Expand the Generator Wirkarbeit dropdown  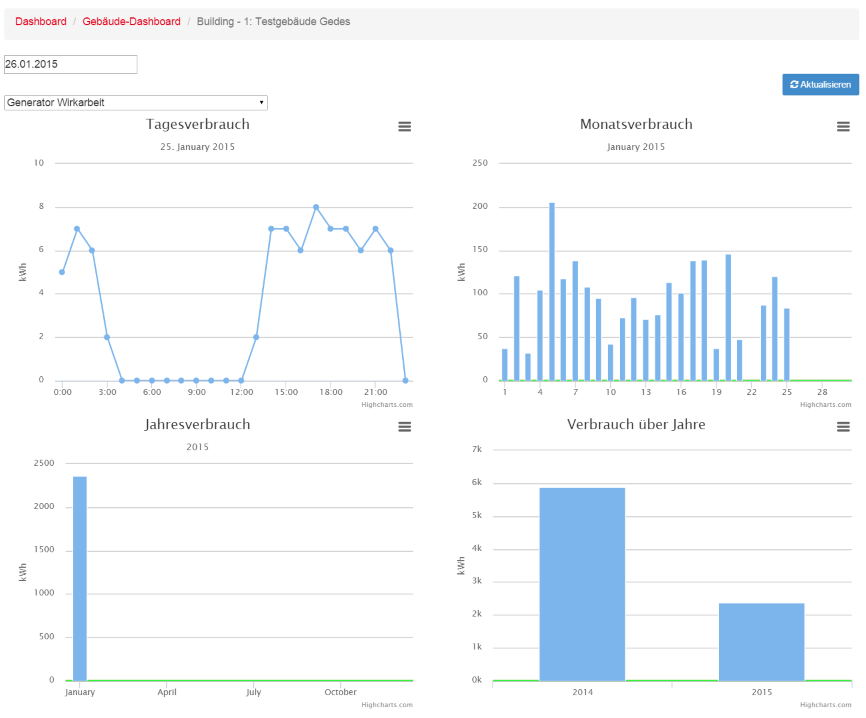136,103
